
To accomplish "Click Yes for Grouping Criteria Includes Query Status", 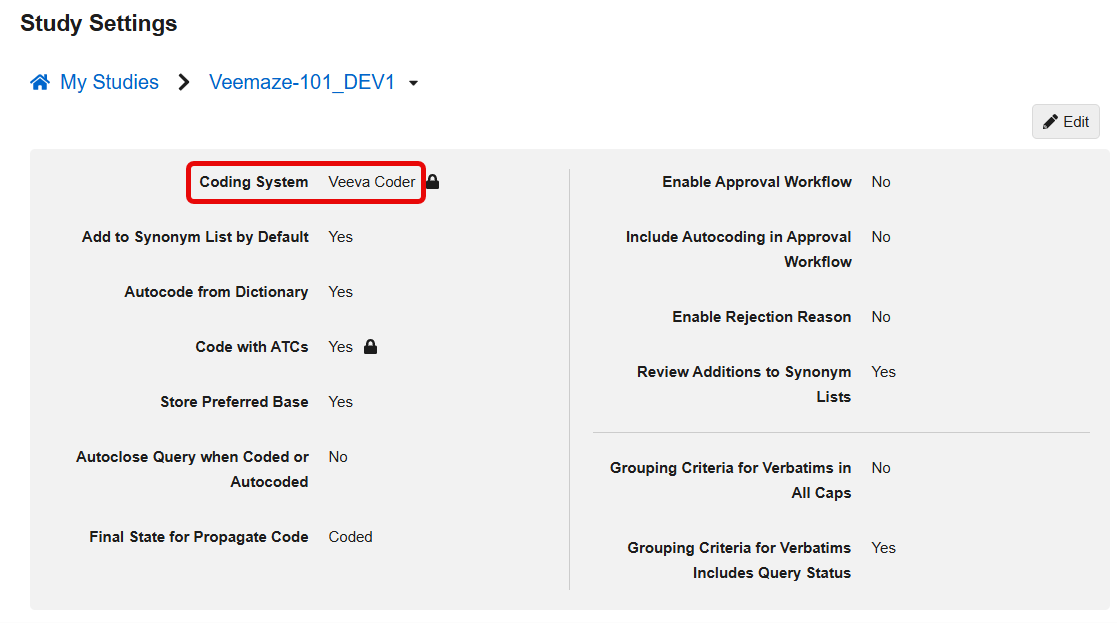I will tap(883, 548).
